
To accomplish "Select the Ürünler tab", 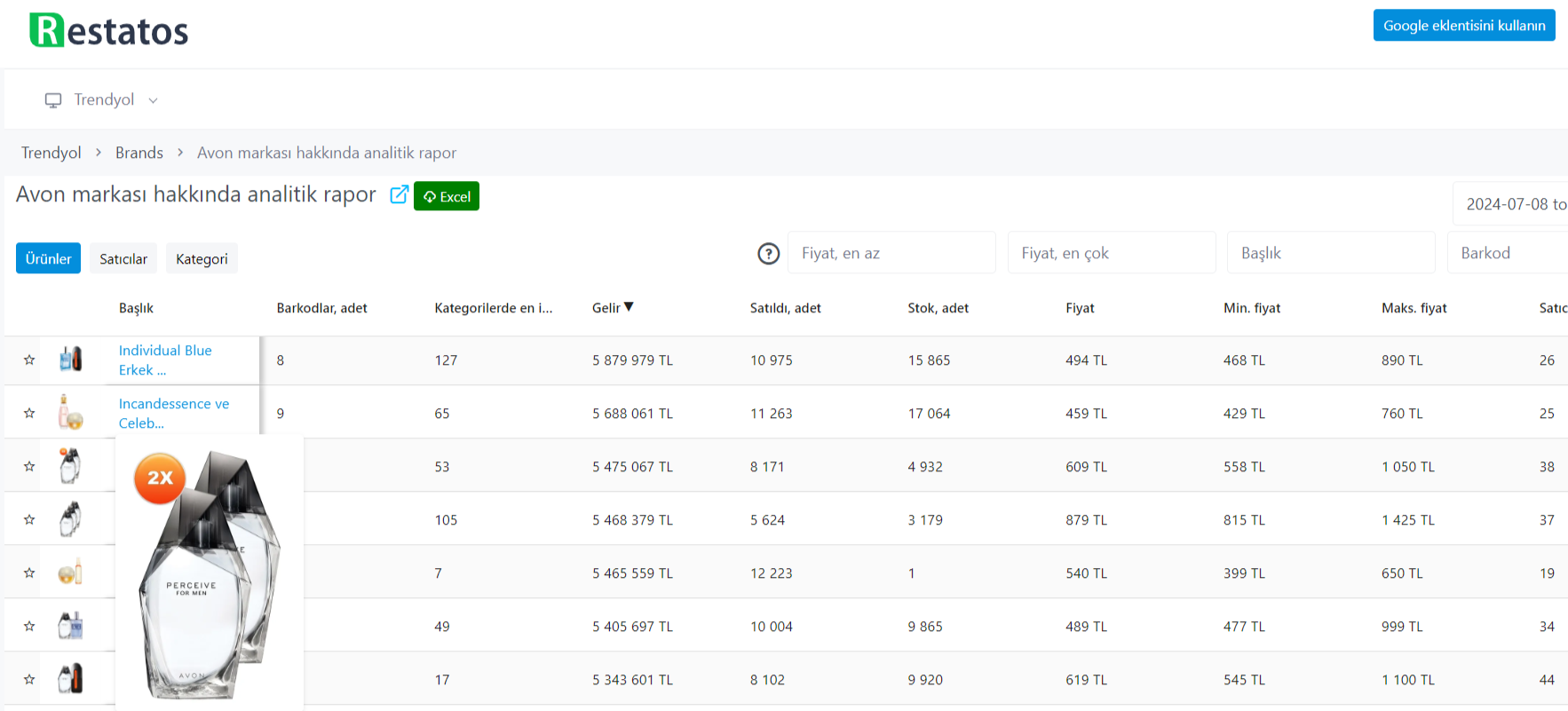I will 48,258.
